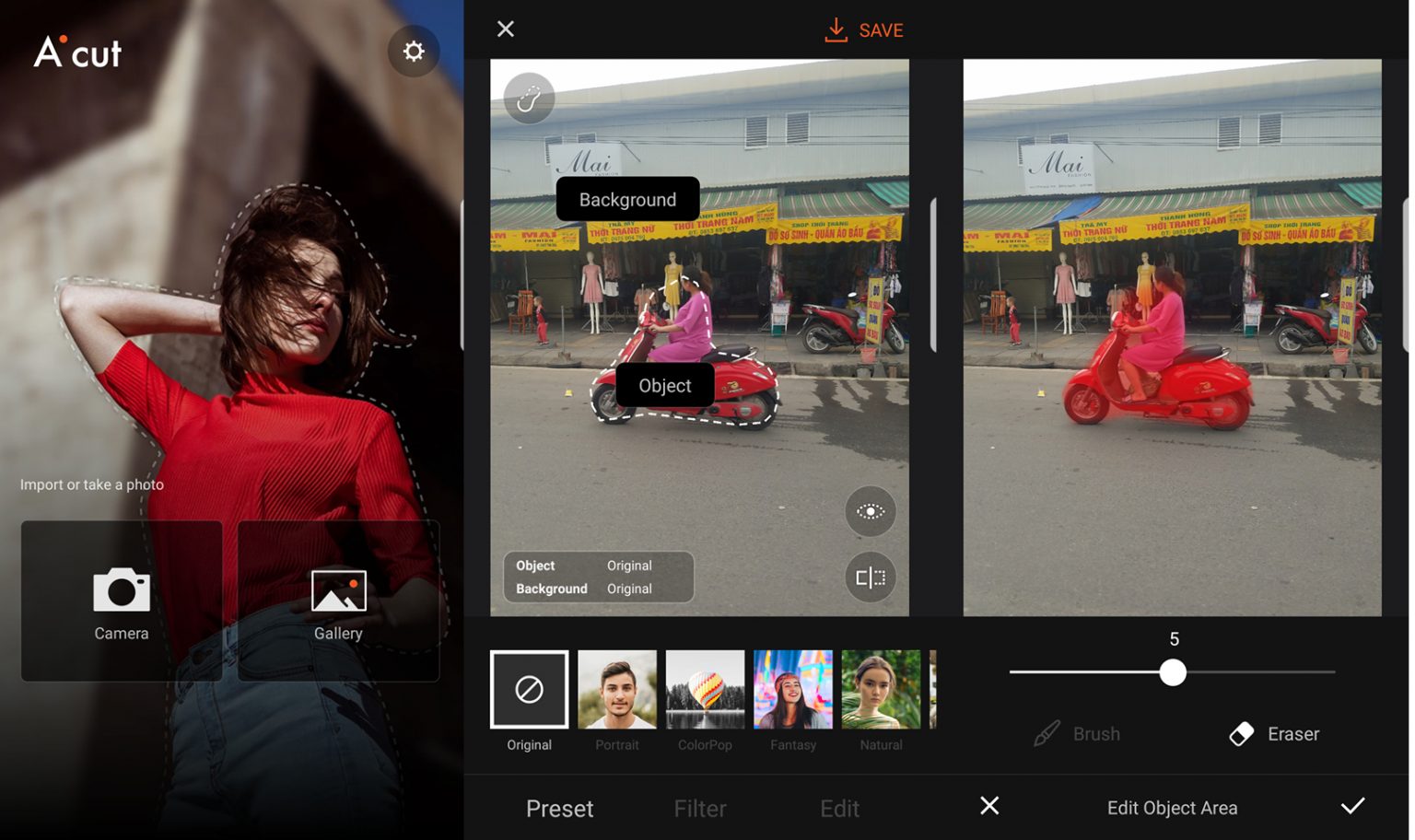
Task: Open the Filter tab
Action: [700, 809]
